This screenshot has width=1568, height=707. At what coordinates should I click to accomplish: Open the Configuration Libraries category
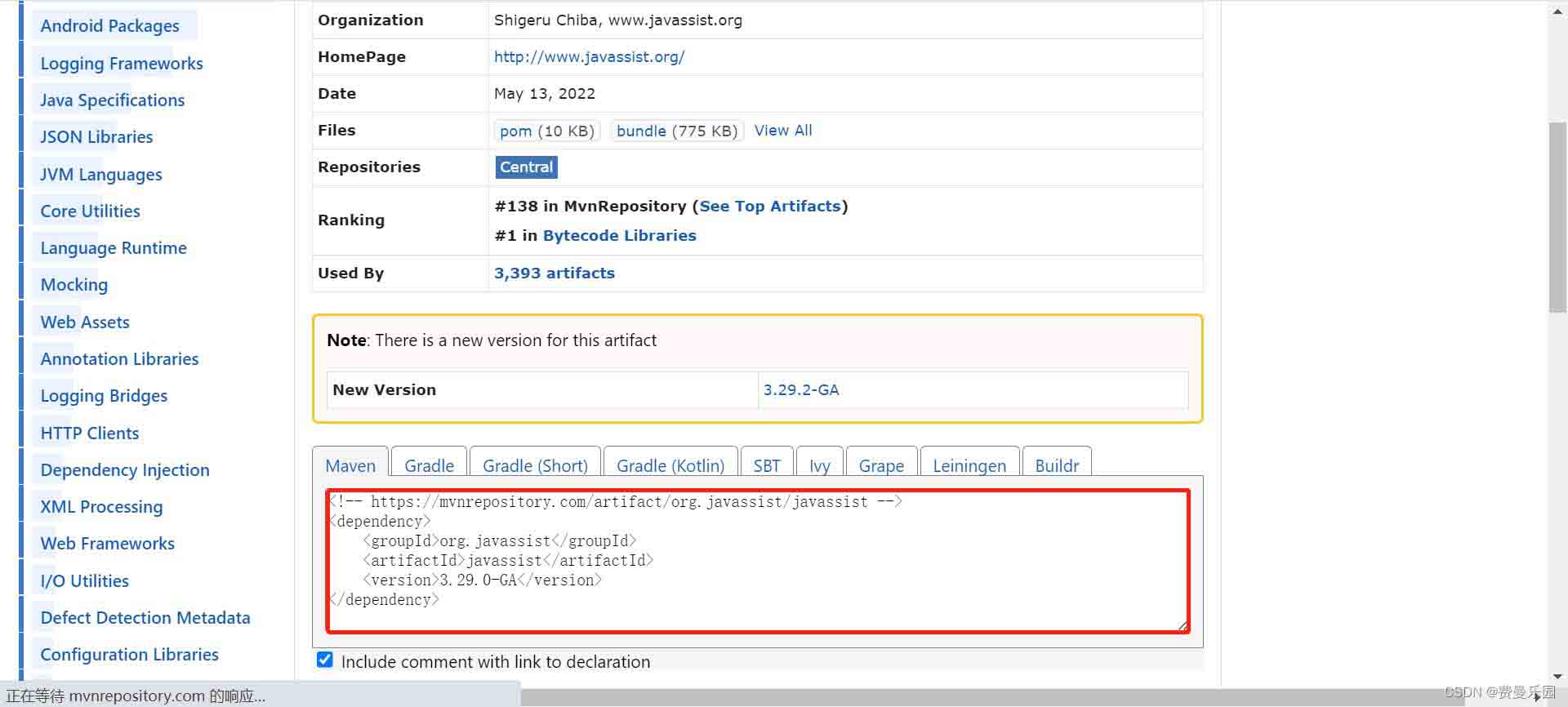click(130, 654)
